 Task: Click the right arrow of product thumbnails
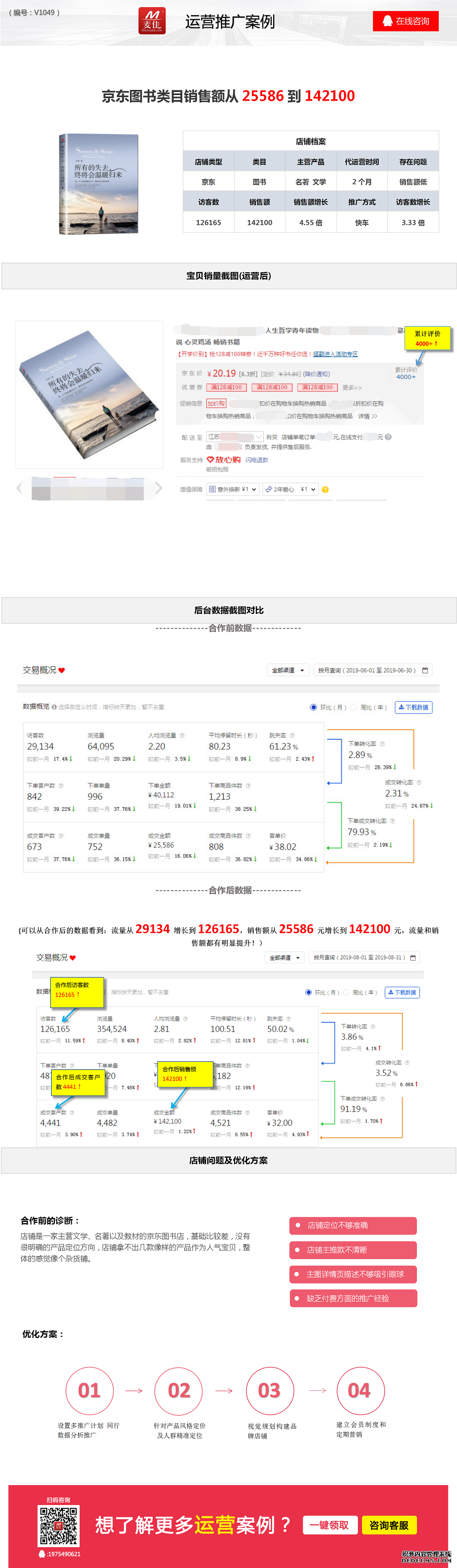point(158,488)
